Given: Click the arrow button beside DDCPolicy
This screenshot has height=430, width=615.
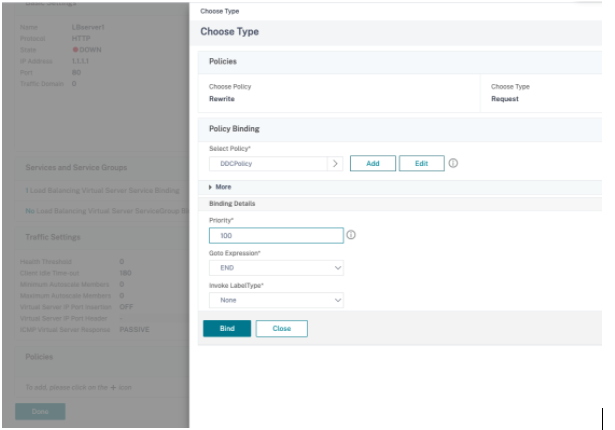Looking at the screenshot, I should tap(335, 164).
